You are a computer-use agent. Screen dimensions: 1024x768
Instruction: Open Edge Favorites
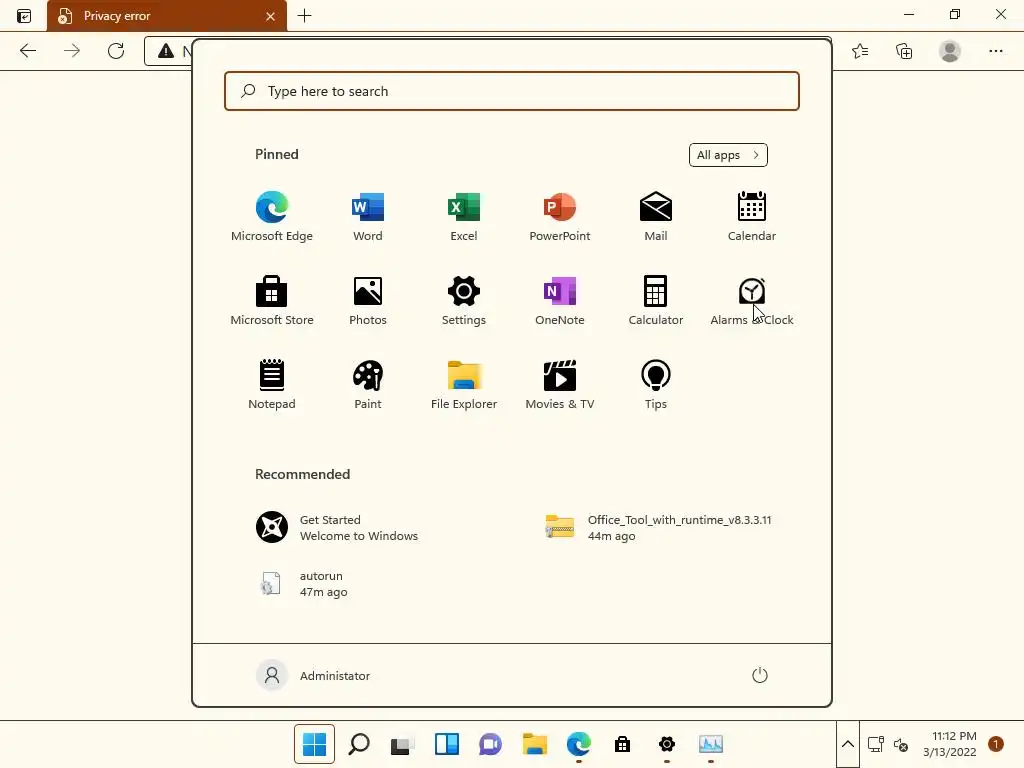pos(860,51)
